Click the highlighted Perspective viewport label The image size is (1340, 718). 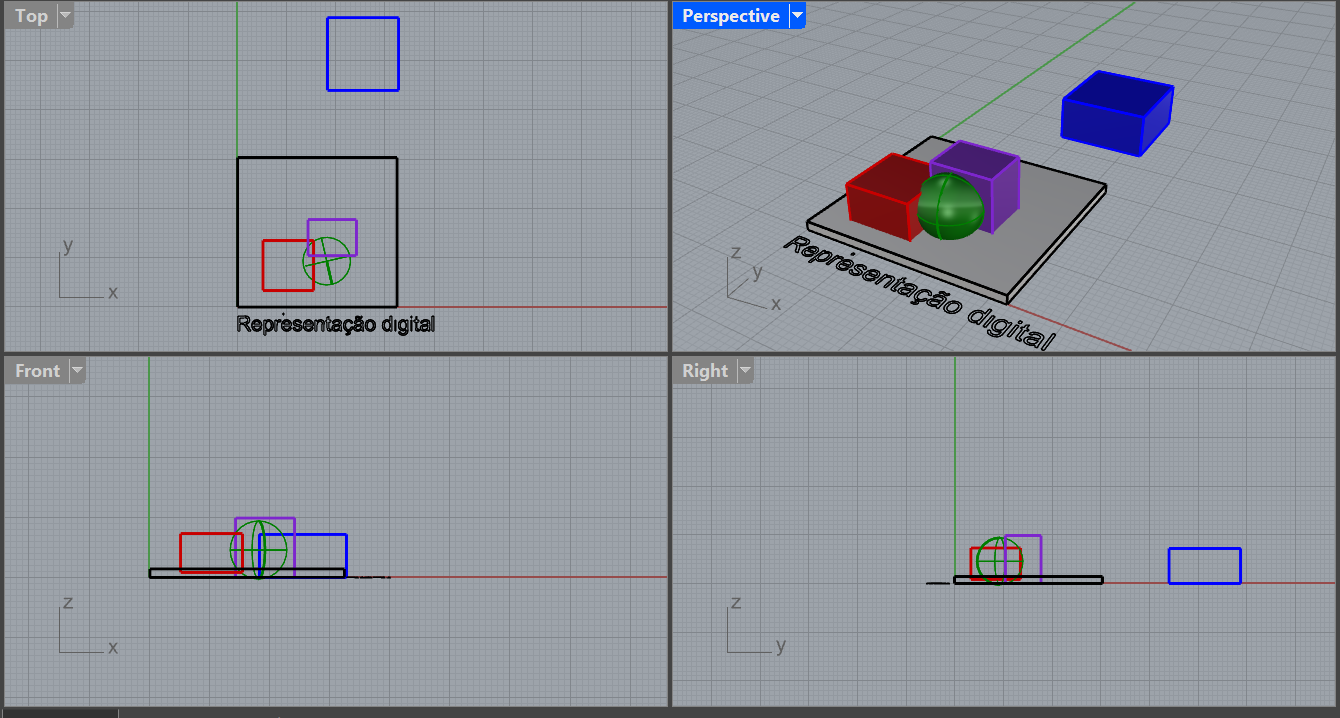(729, 15)
